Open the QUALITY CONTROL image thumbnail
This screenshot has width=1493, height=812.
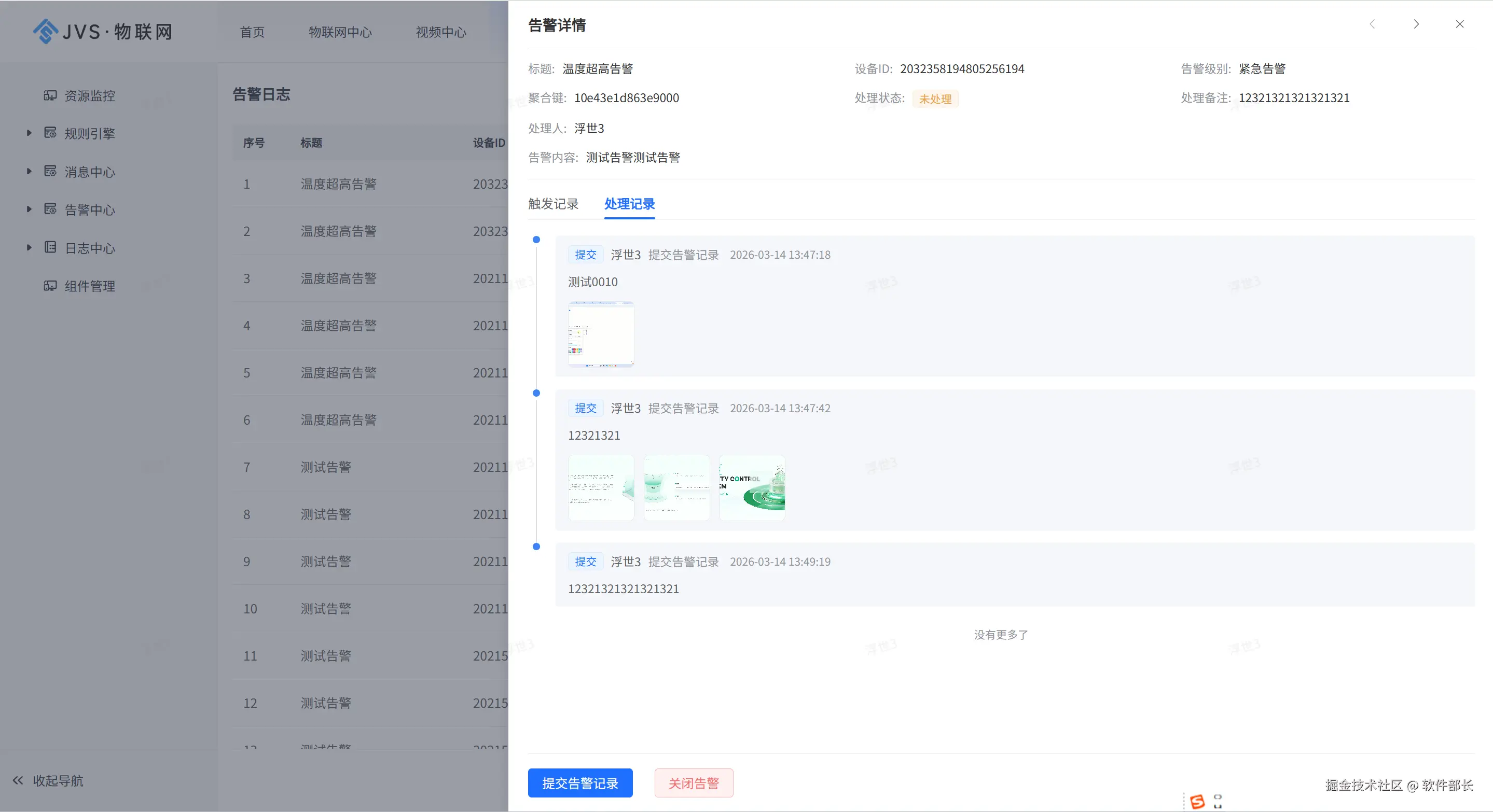click(x=752, y=487)
